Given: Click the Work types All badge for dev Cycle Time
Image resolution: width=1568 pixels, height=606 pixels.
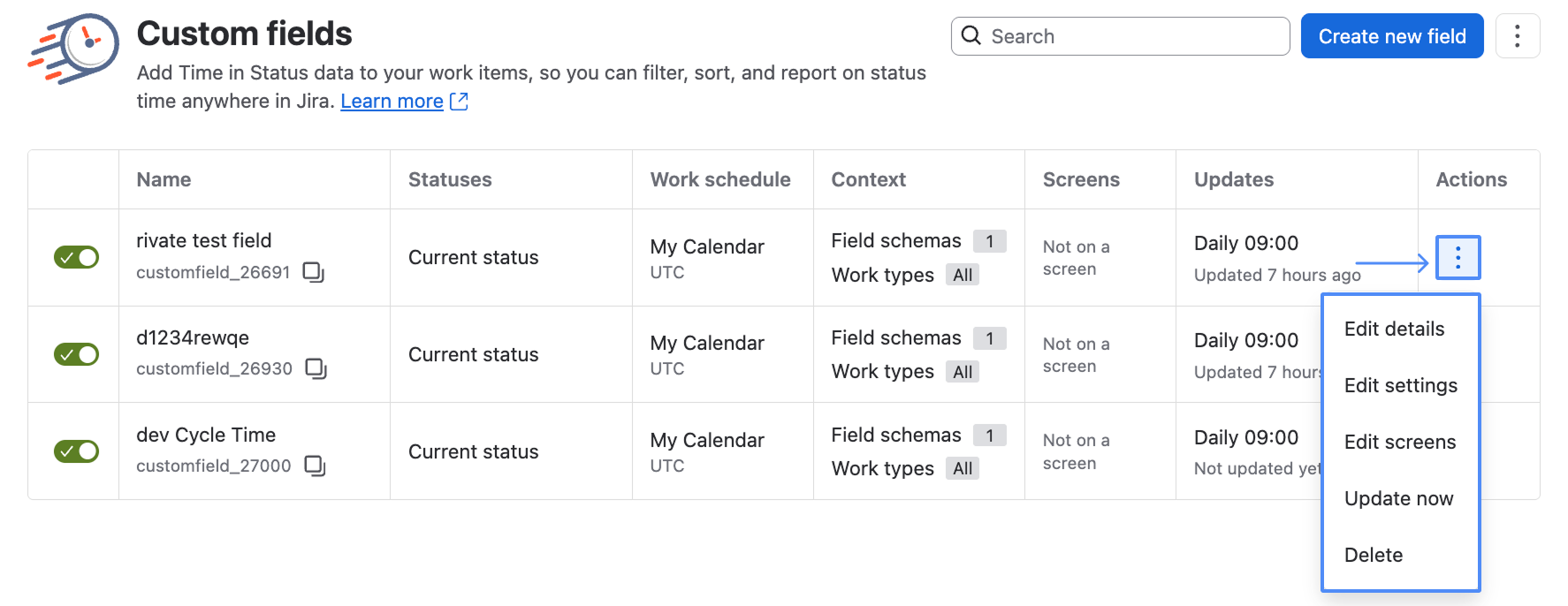Looking at the screenshot, I should coord(963,469).
